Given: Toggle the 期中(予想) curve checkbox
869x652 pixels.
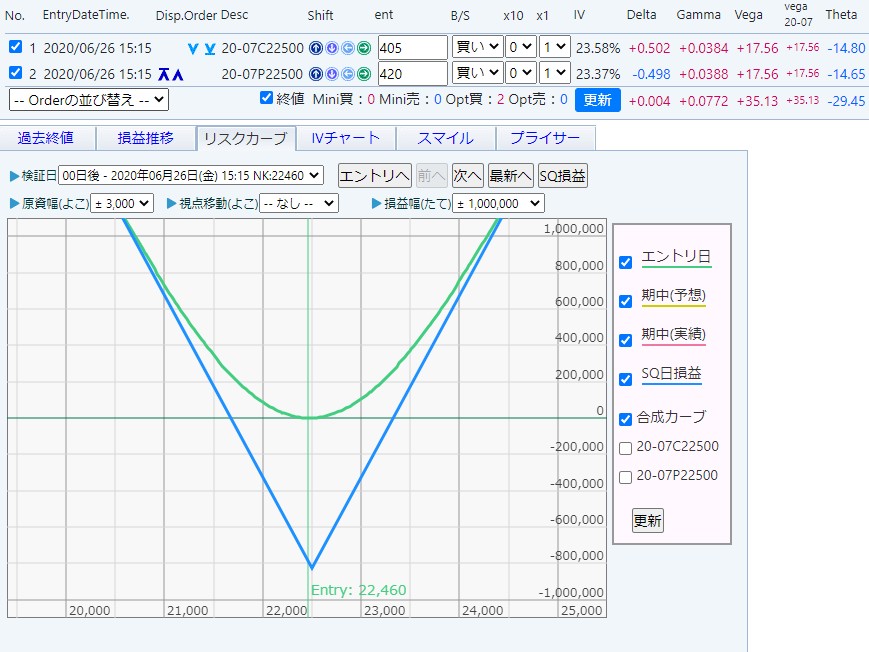Looking at the screenshot, I should coord(625,301).
